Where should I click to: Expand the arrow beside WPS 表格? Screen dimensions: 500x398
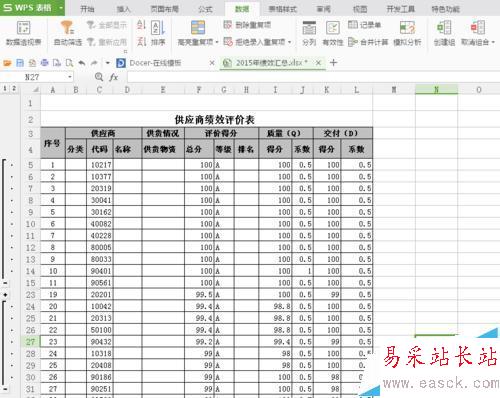click(61, 7)
